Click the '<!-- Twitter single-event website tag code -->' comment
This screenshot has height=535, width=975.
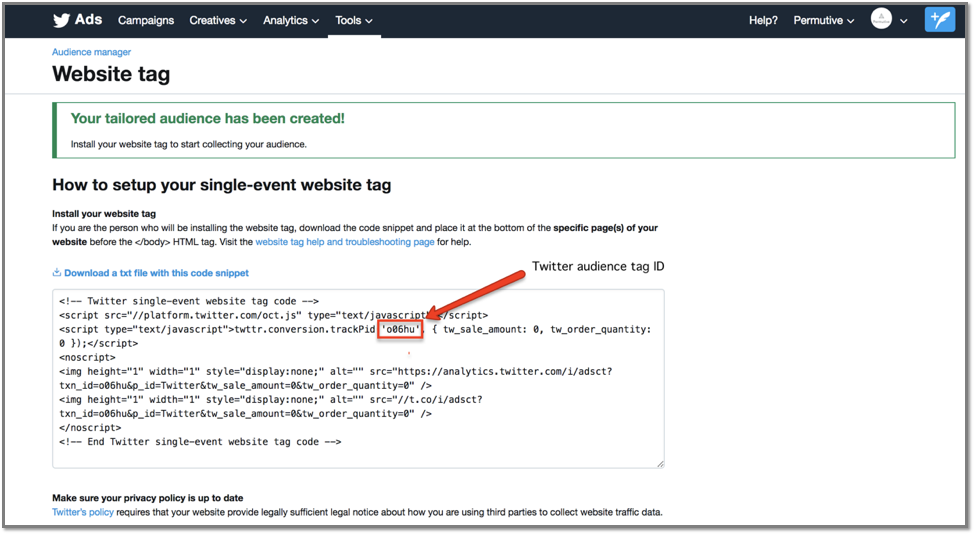point(189,301)
